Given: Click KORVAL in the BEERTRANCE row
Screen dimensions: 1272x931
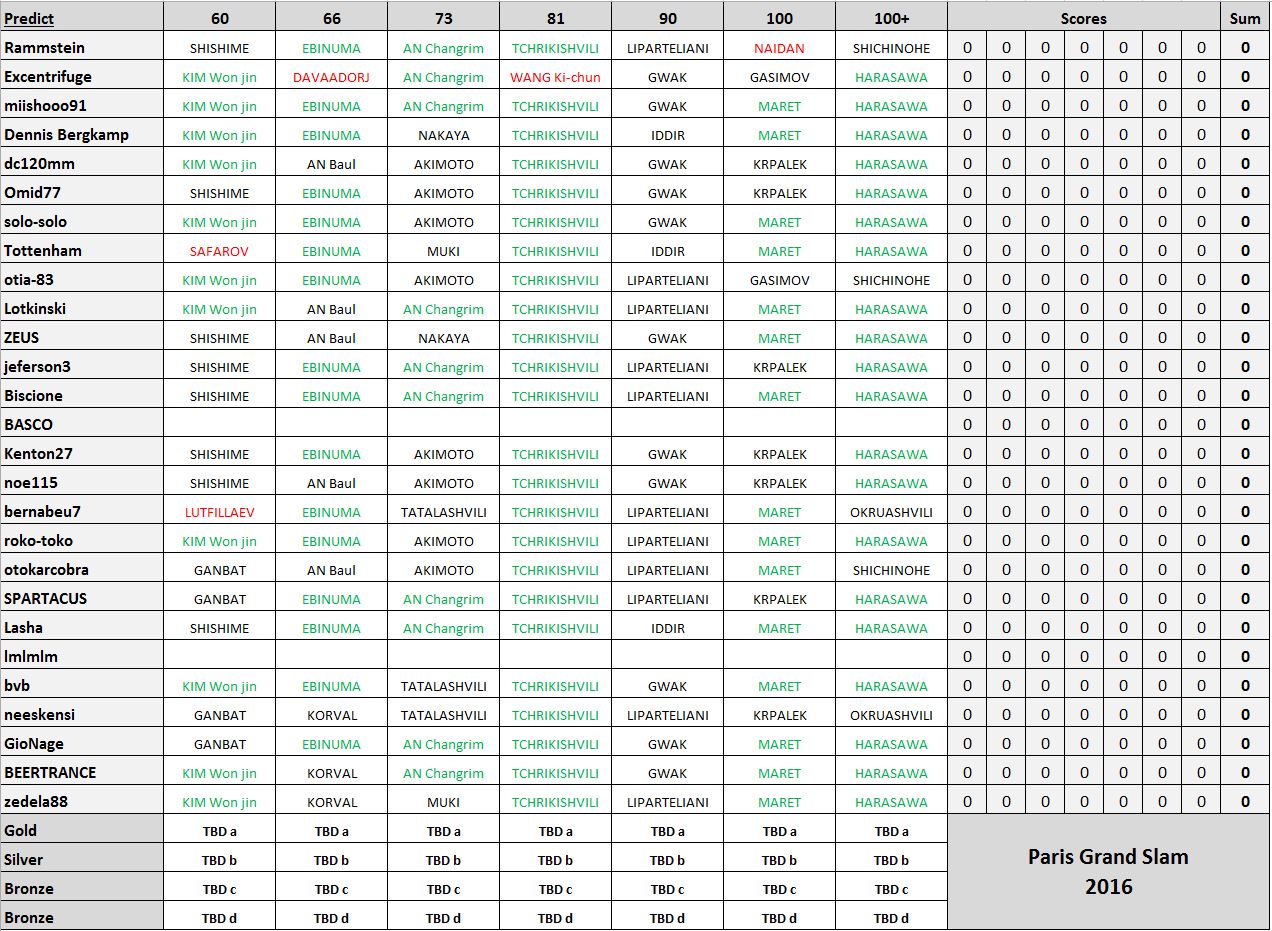Looking at the screenshot, I should pyautogui.click(x=331, y=772).
